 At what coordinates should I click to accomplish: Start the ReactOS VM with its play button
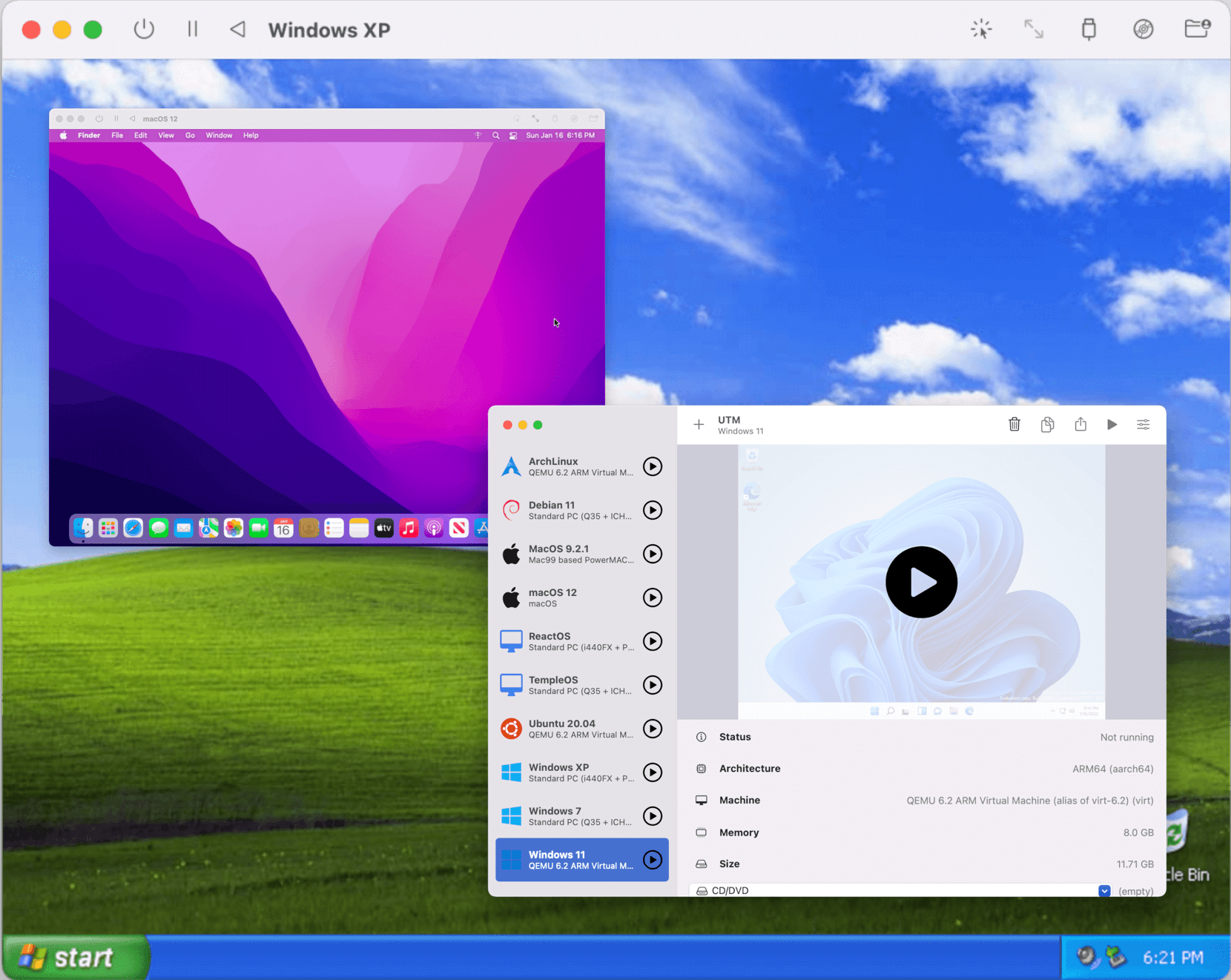coord(653,641)
